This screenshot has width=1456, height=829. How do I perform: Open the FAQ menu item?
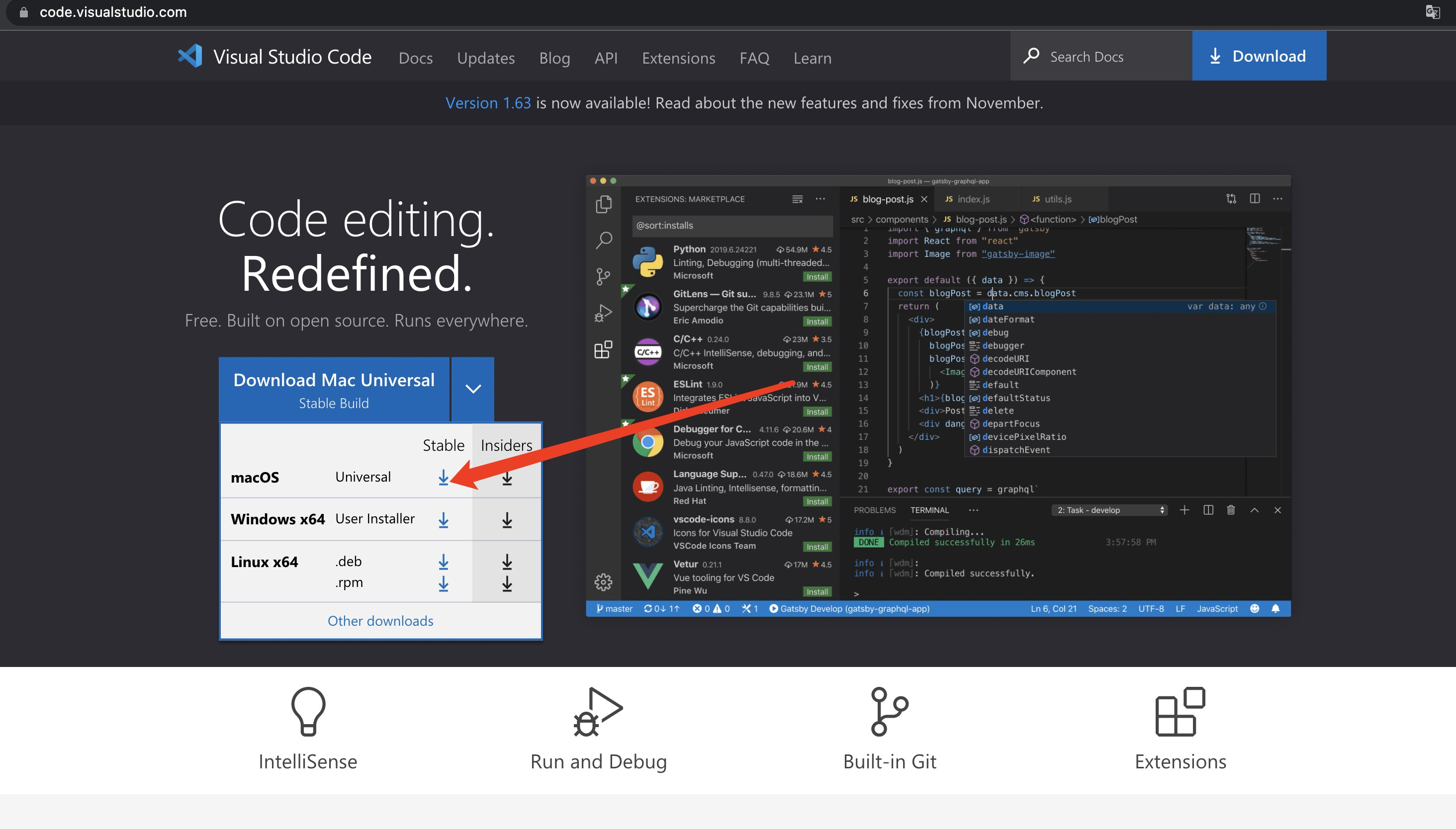tap(755, 58)
